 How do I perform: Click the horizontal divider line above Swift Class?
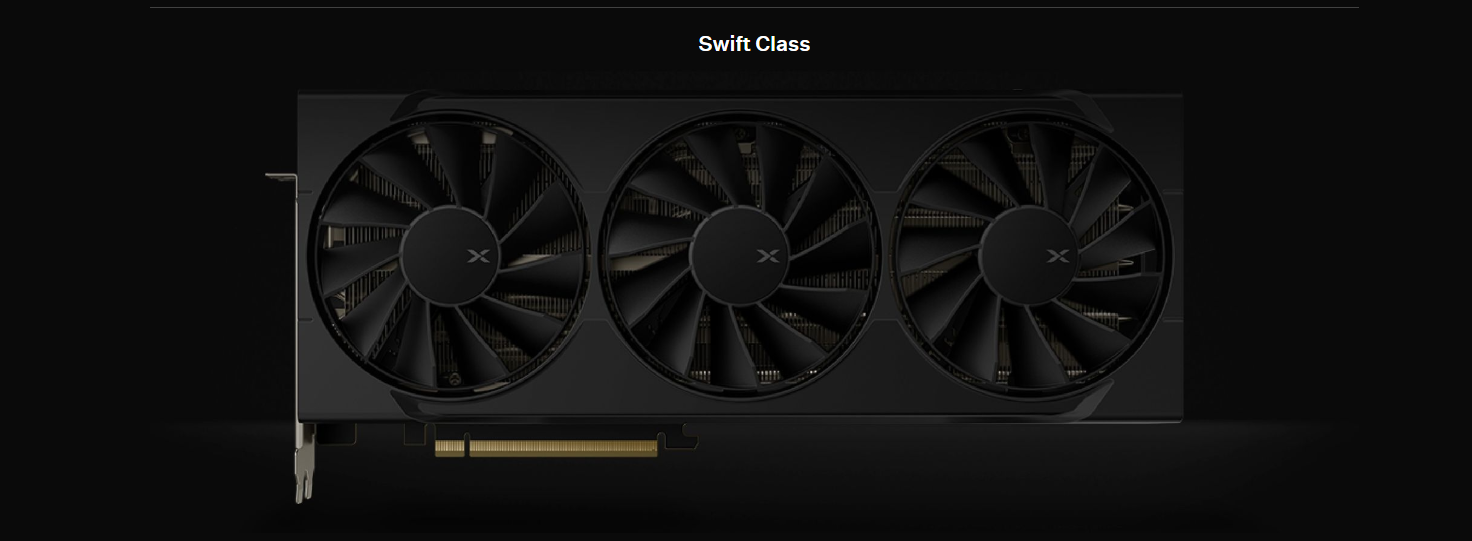click(x=754, y=7)
